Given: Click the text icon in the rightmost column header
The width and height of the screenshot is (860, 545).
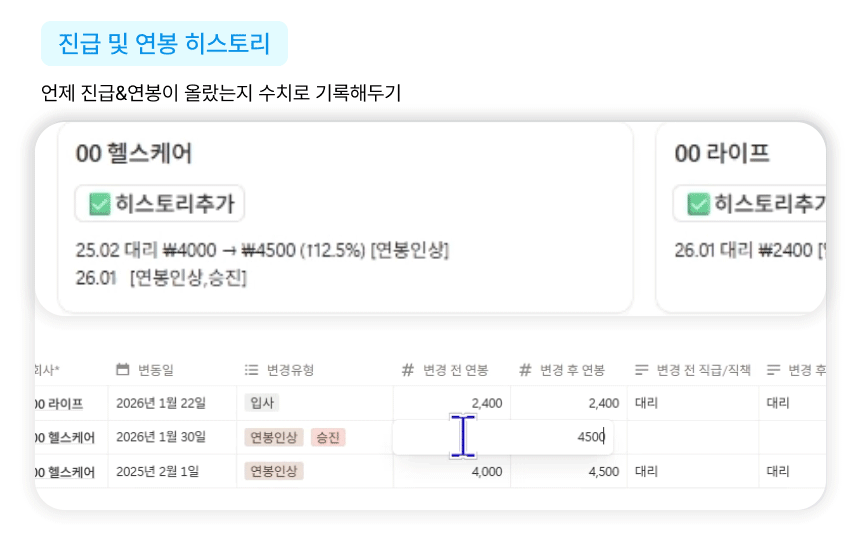Looking at the screenshot, I should click(774, 370).
